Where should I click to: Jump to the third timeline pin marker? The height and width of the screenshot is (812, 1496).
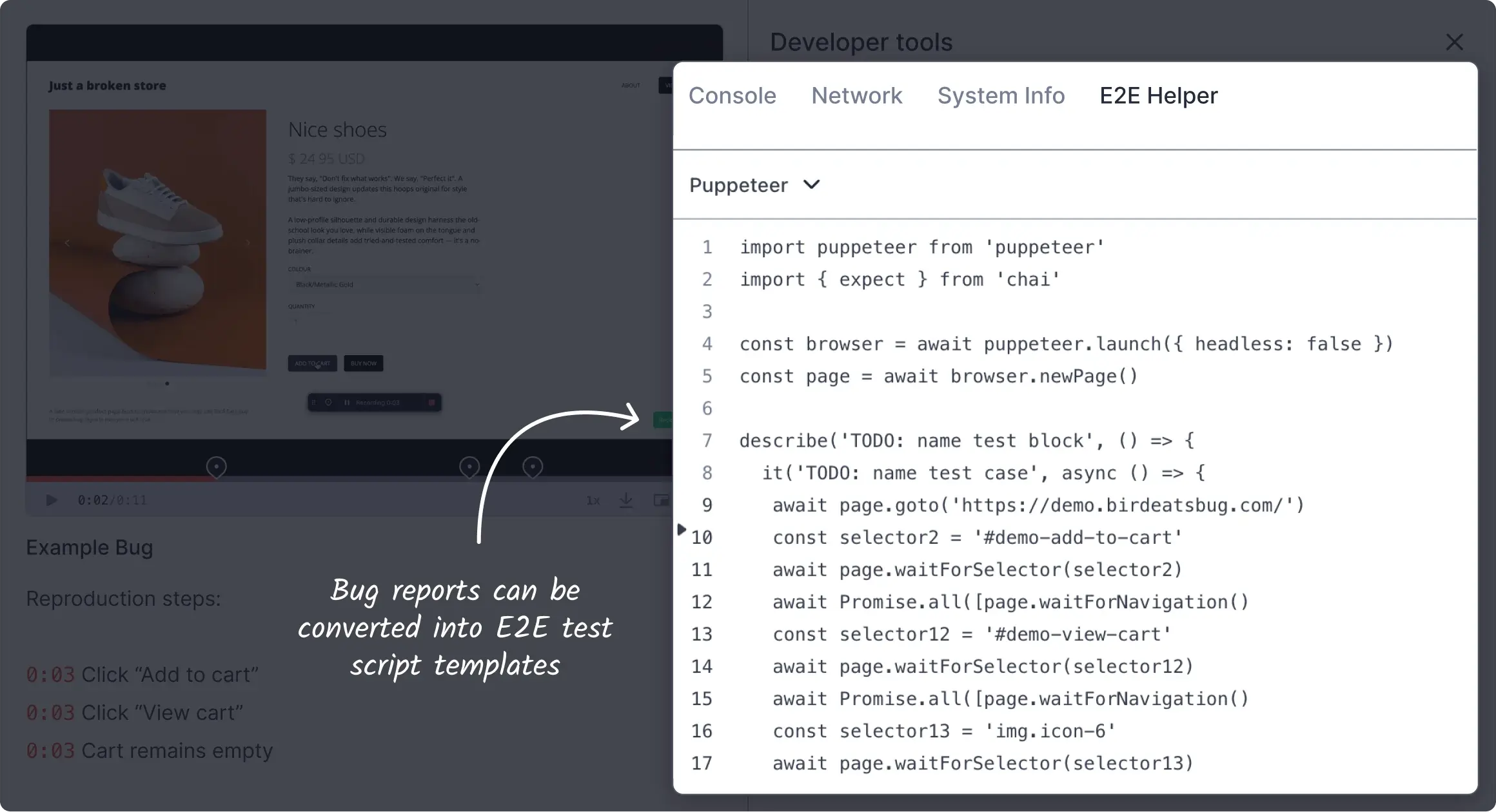pyautogui.click(x=532, y=467)
